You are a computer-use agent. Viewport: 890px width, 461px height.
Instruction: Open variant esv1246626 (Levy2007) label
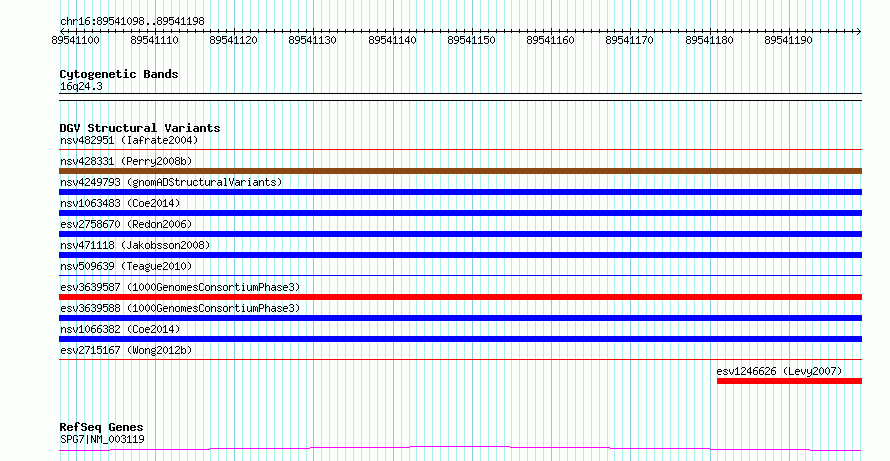point(779,371)
